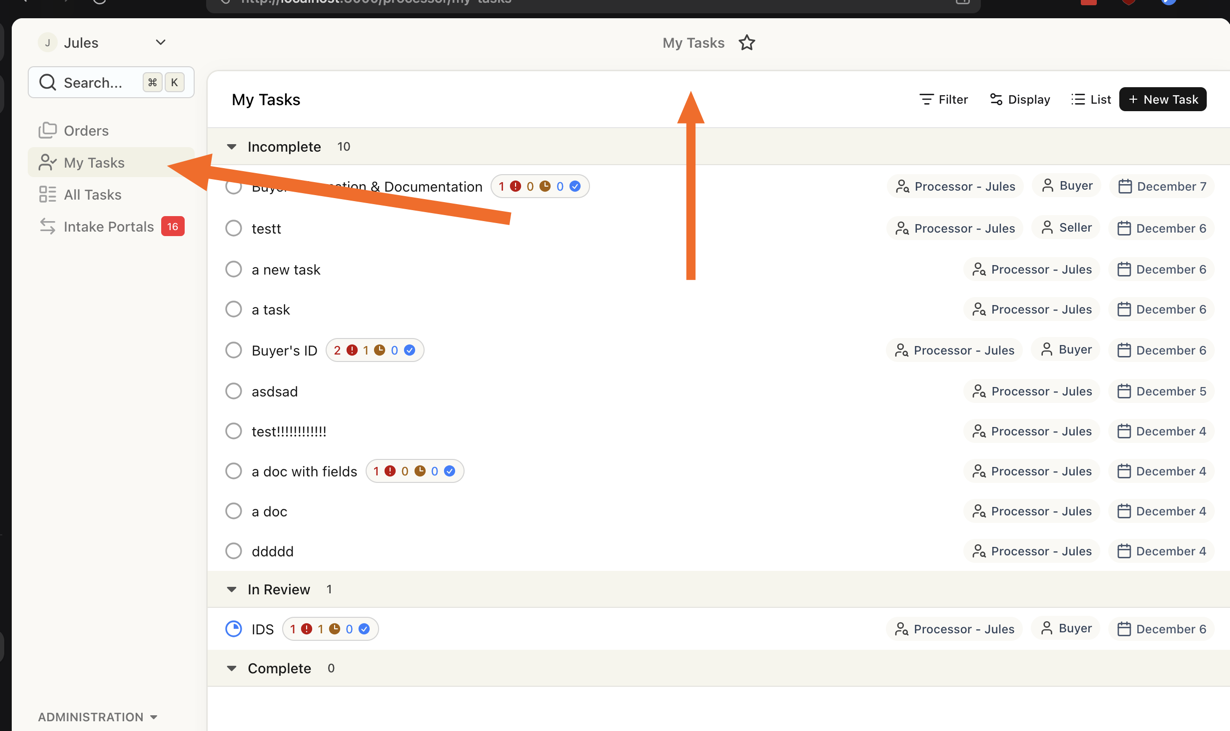This screenshot has height=731, width=1230.
Task: Collapse the Incomplete section
Action: click(x=232, y=147)
